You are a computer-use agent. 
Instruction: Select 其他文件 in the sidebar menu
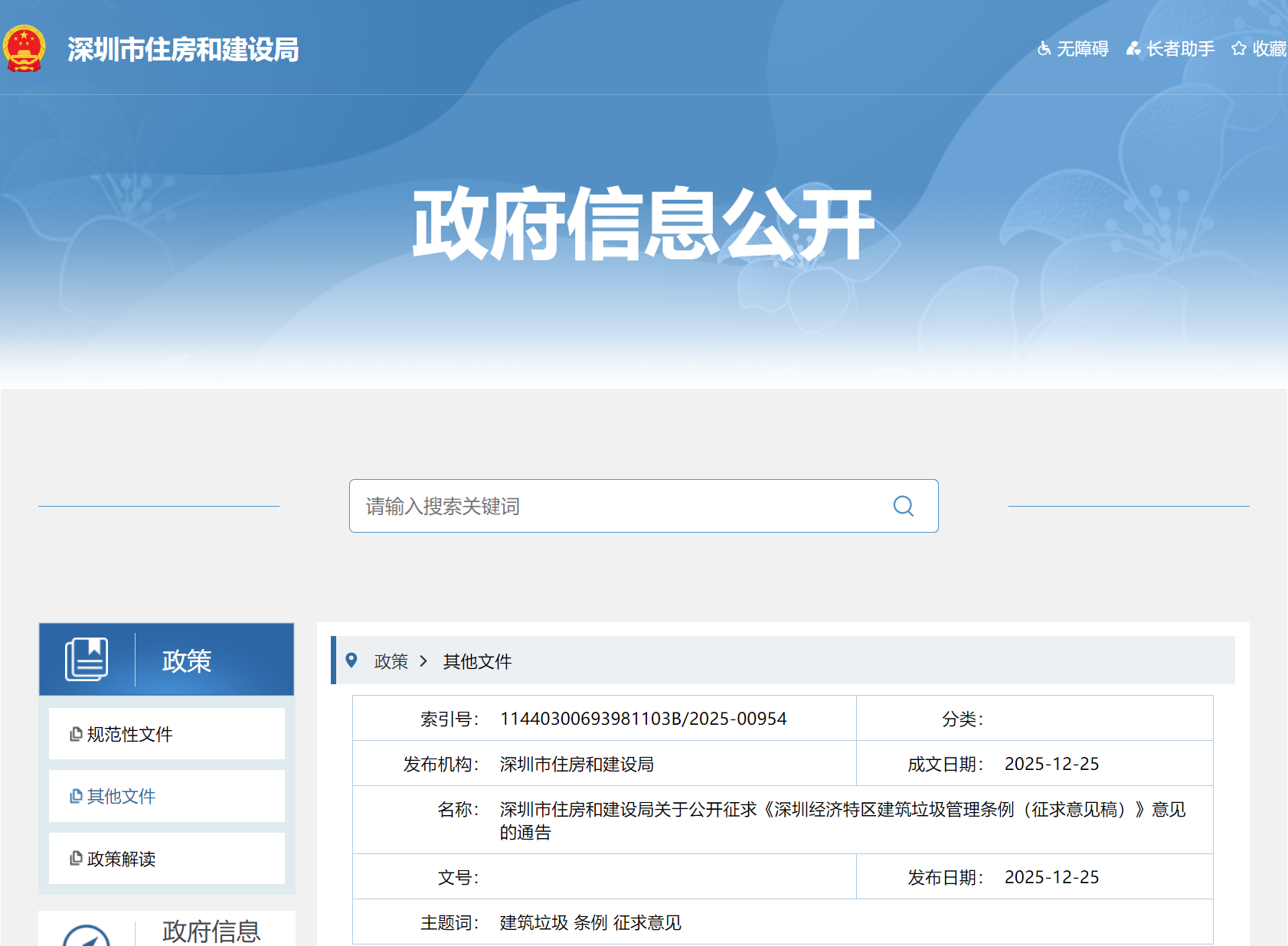pyautogui.click(x=121, y=796)
